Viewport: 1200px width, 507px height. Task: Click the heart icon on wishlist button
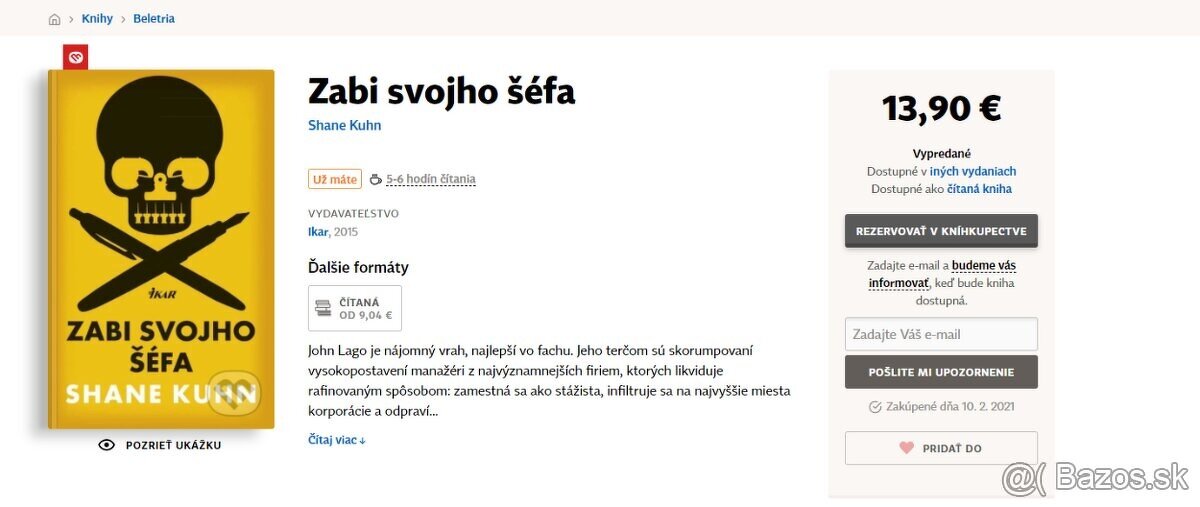[x=907, y=448]
